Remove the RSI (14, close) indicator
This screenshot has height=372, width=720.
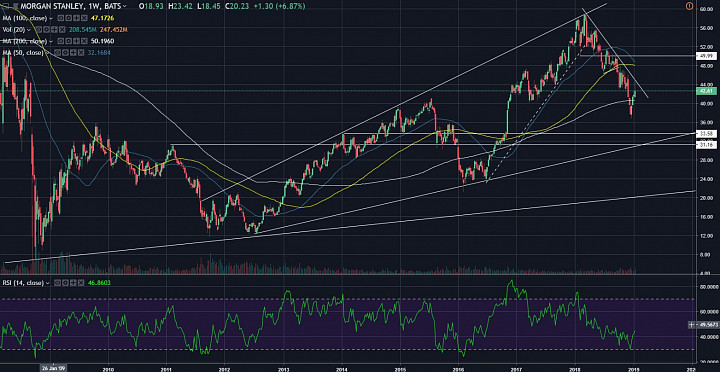[81, 283]
